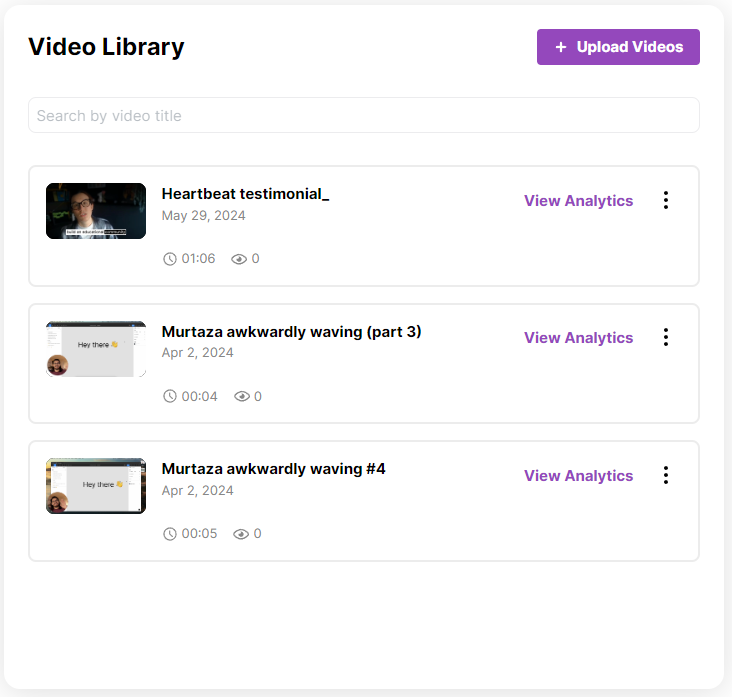Select the Murtaza awkwardly waving (part 3) title

tap(291, 331)
